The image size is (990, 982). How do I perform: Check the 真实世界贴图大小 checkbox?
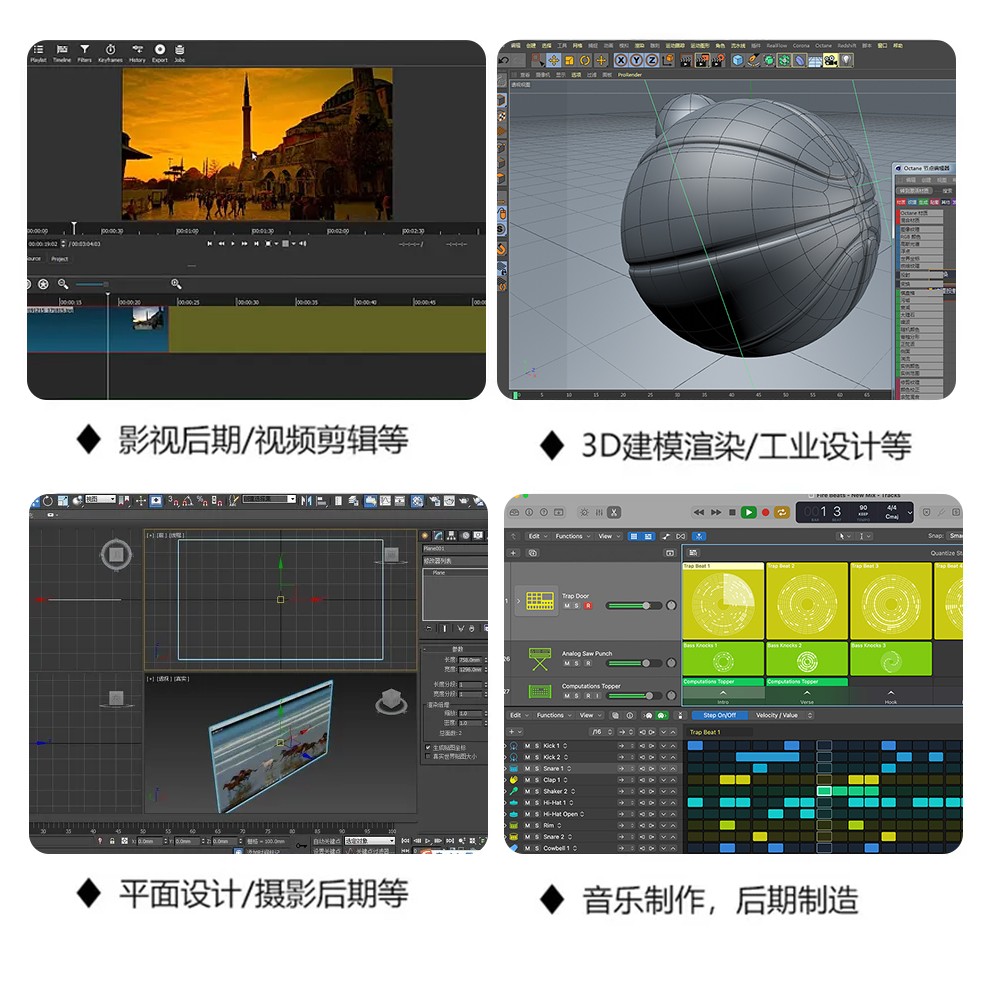pos(429,757)
